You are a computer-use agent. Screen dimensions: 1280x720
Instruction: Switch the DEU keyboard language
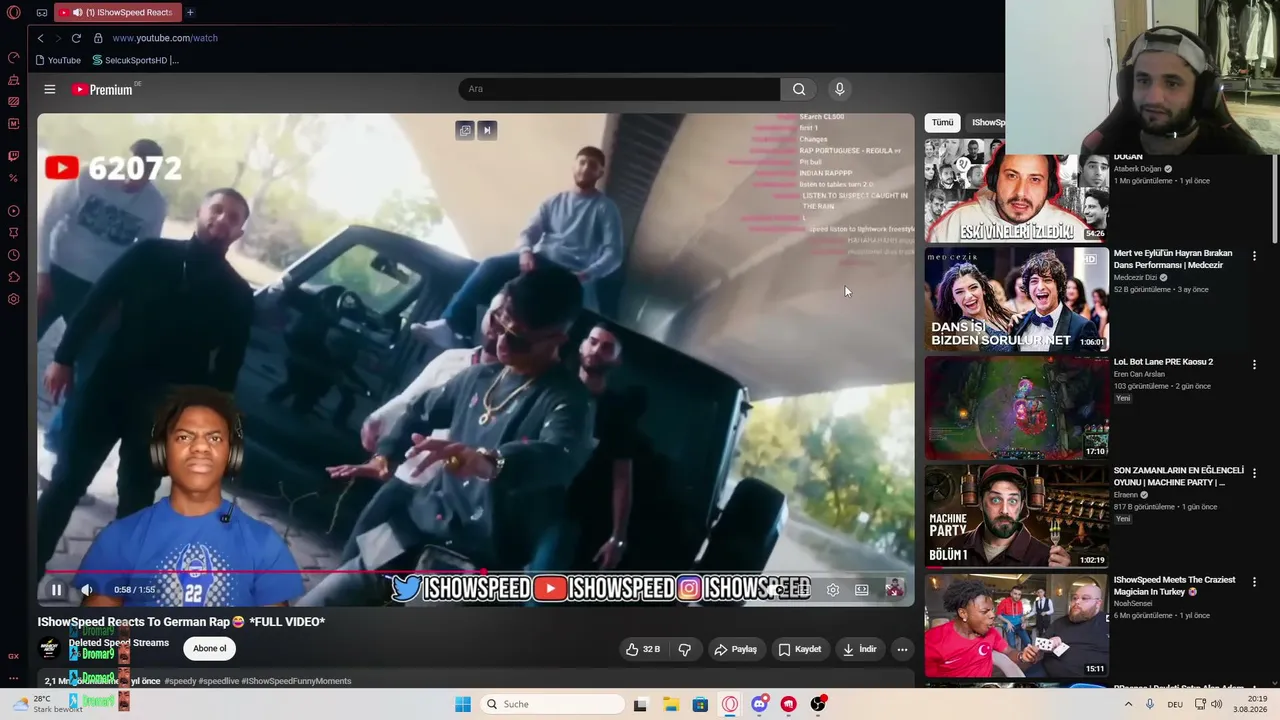coord(1175,704)
